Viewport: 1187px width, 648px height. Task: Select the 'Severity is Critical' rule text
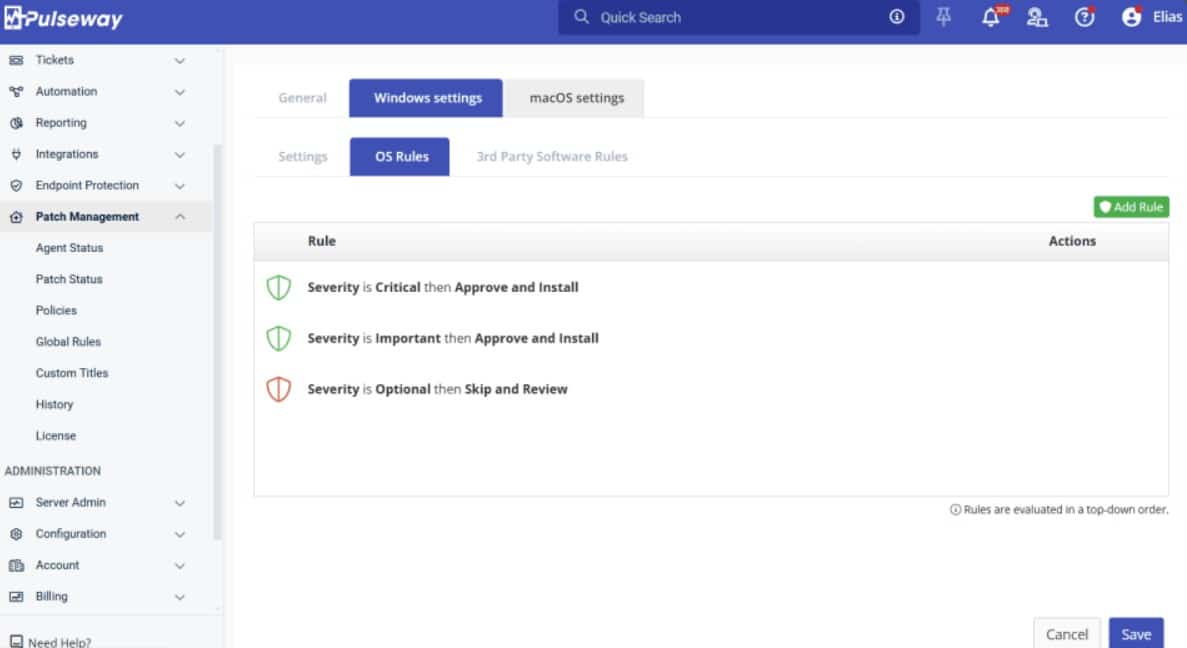[443, 288]
